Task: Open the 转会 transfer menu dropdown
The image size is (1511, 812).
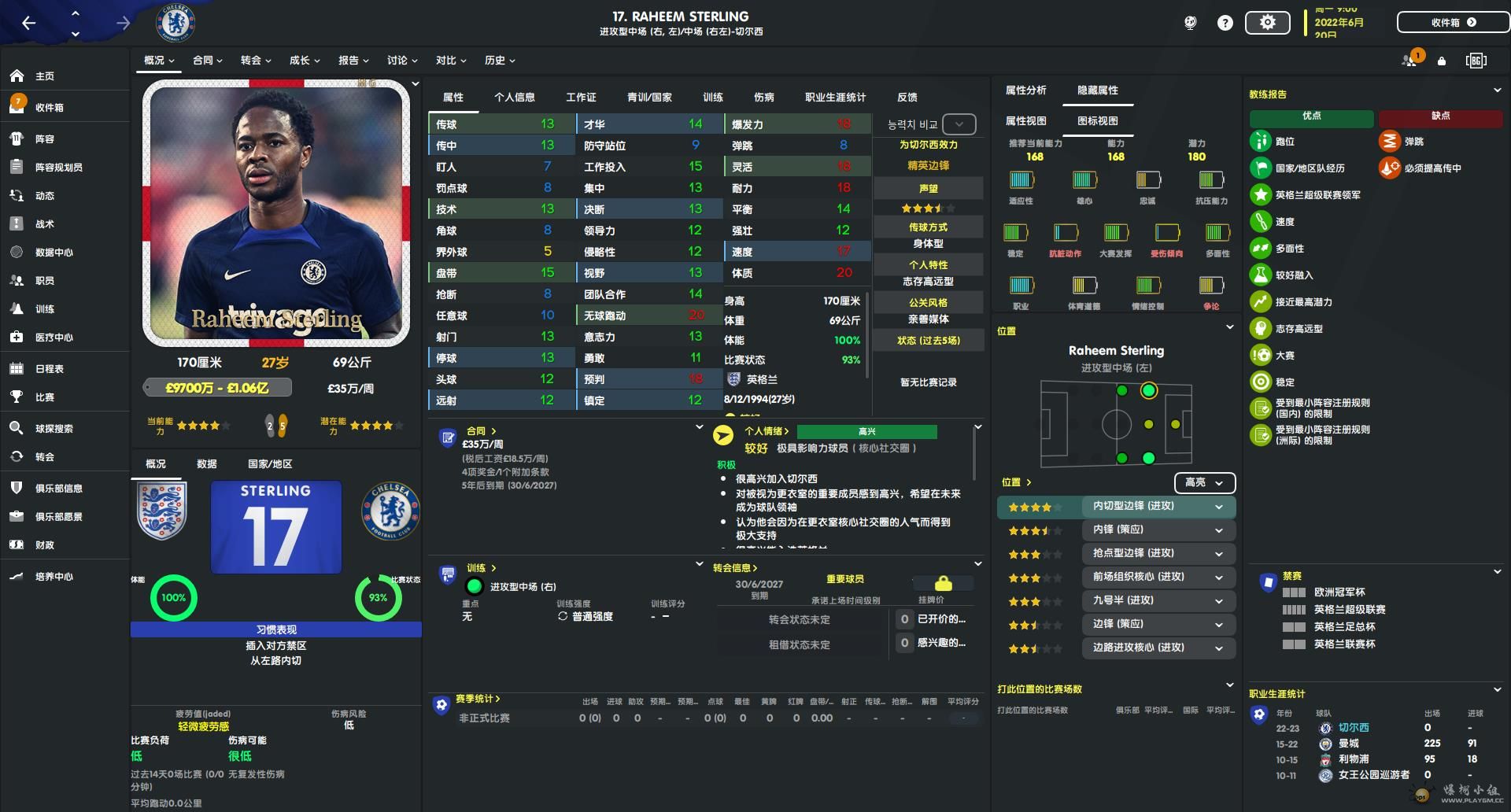Action: click(x=256, y=61)
